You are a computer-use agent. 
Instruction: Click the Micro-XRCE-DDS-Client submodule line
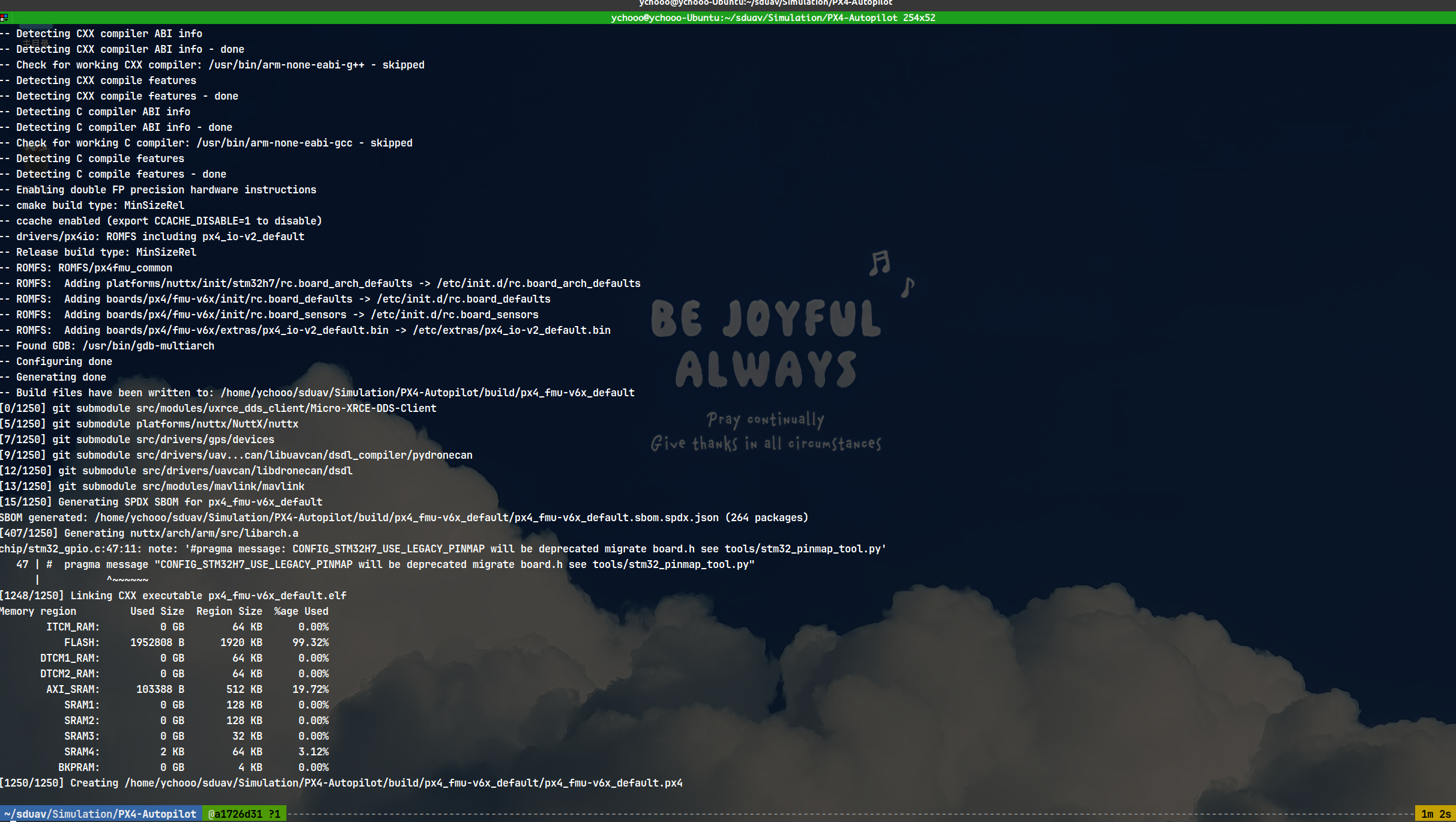219,408
